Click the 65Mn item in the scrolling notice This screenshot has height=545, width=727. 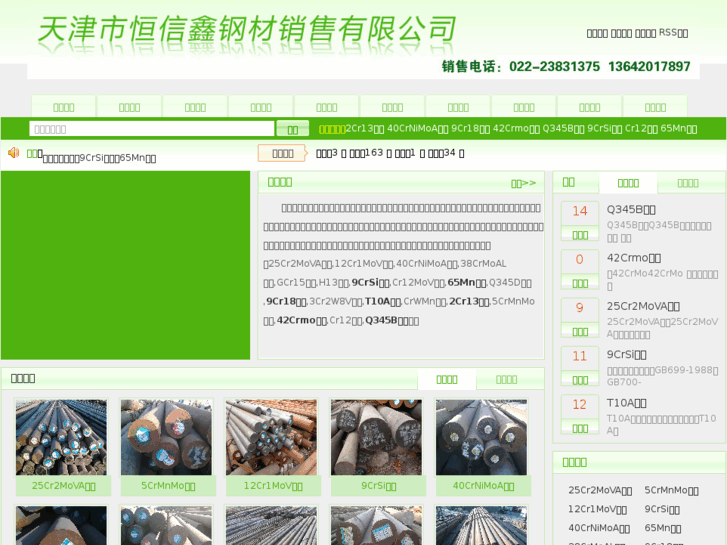[x=138, y=158]
